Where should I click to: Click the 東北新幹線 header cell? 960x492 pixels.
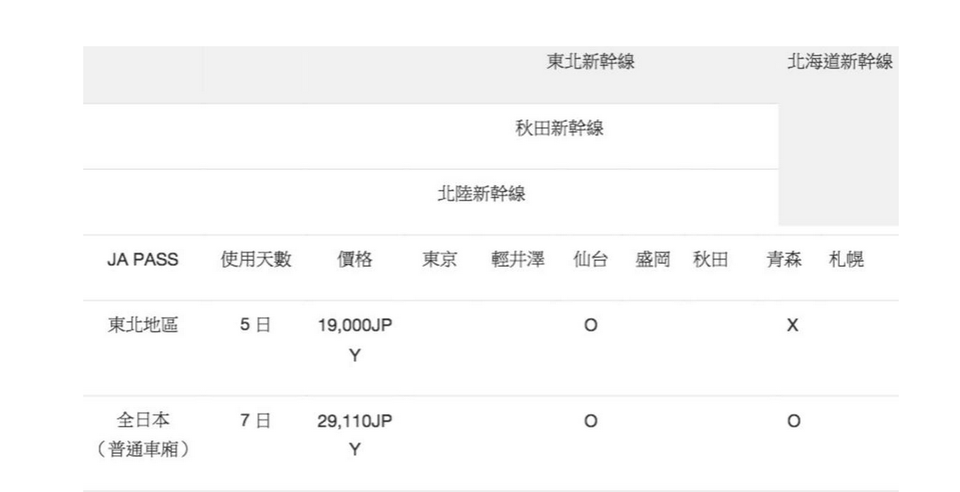pyautogui.click(x=590, y=62)
